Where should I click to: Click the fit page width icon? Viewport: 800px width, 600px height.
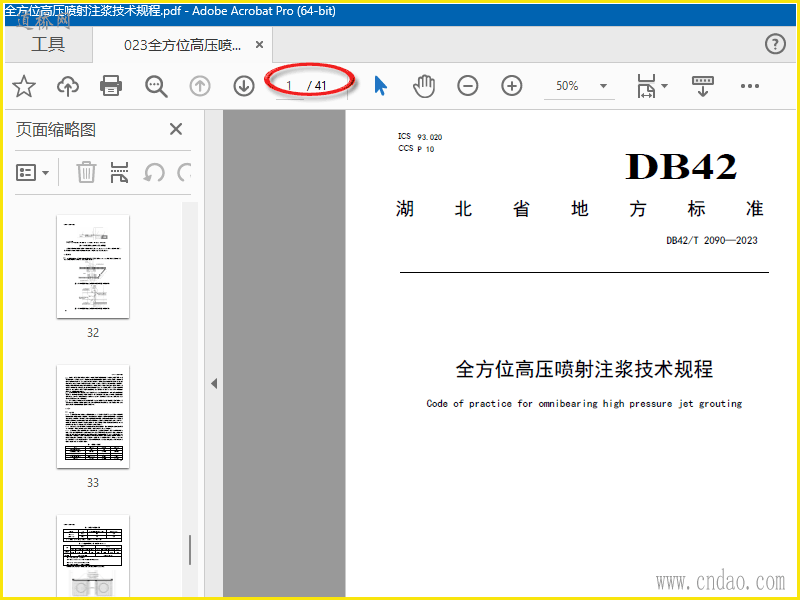646,86
